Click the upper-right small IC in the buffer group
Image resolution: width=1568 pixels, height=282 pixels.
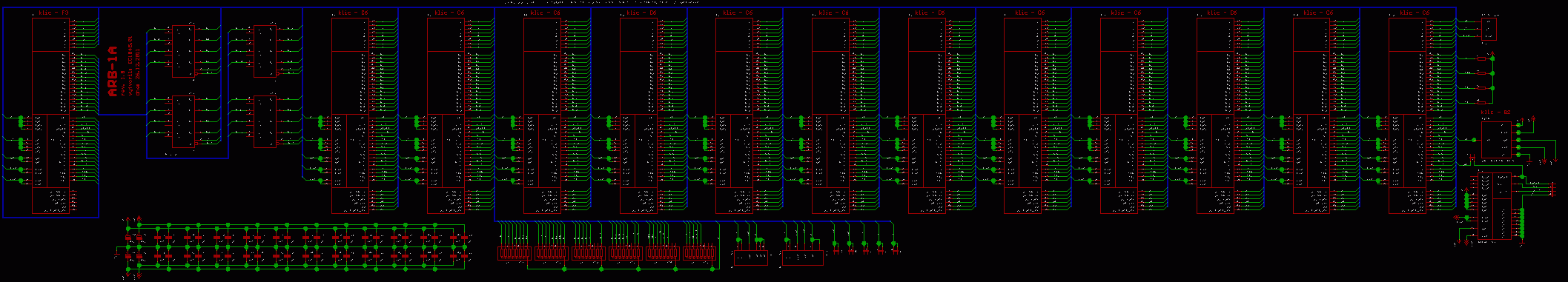click(265, 51)
